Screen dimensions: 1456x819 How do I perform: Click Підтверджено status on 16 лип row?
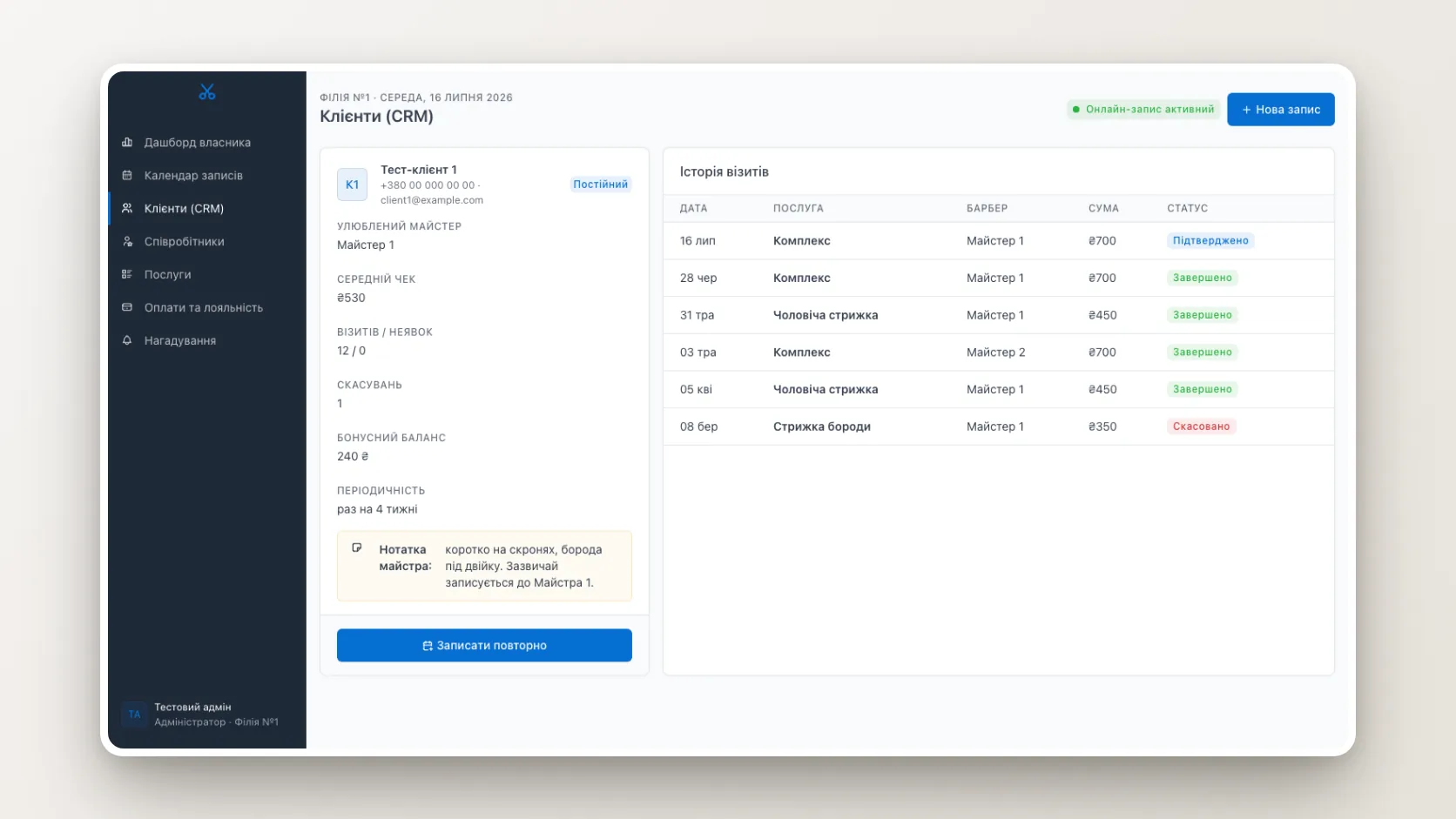coord(1210,241)
